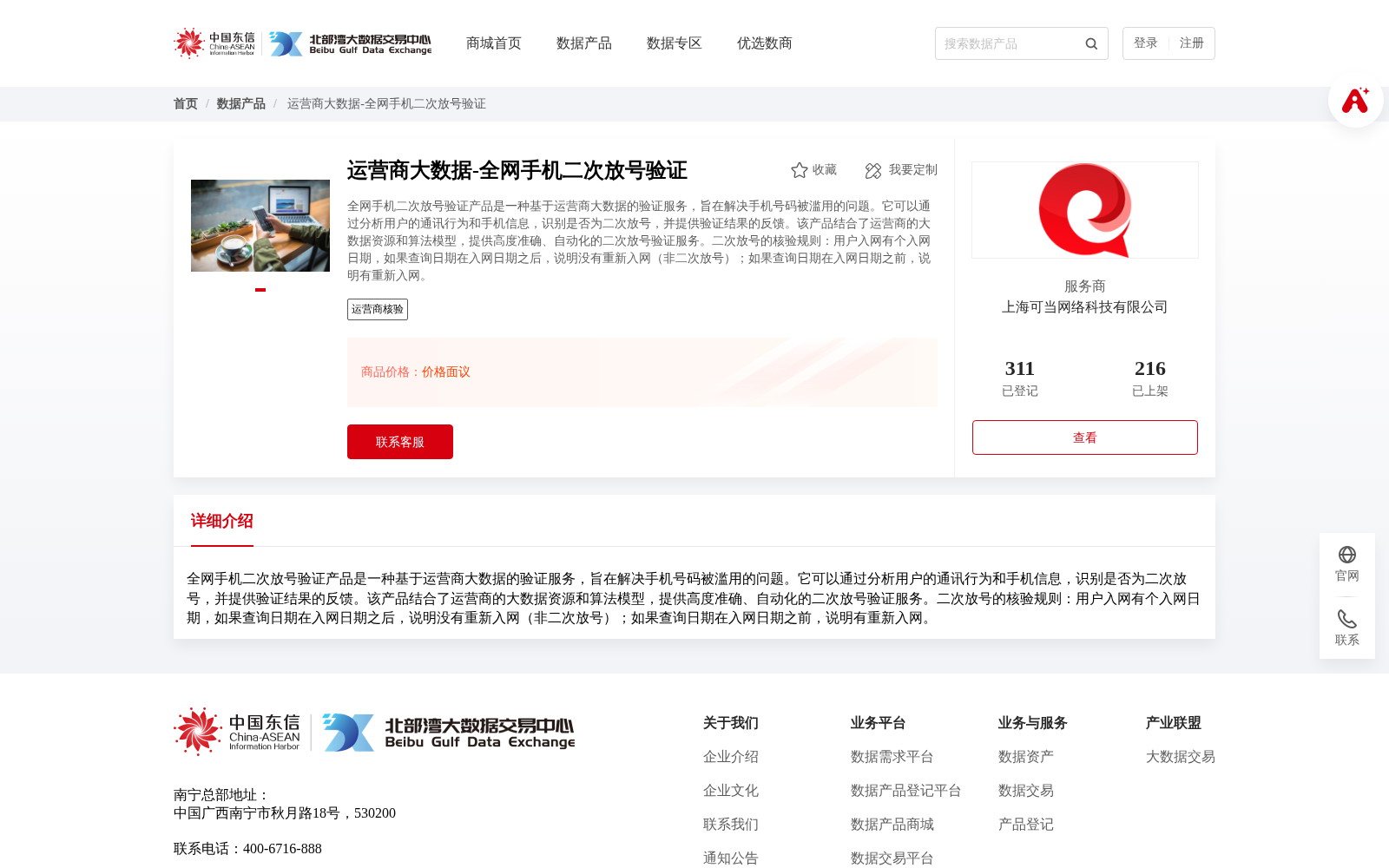The image size is (1389, 868).
Task: Open the 数据产品 navigation item
Action: (584, 43)
